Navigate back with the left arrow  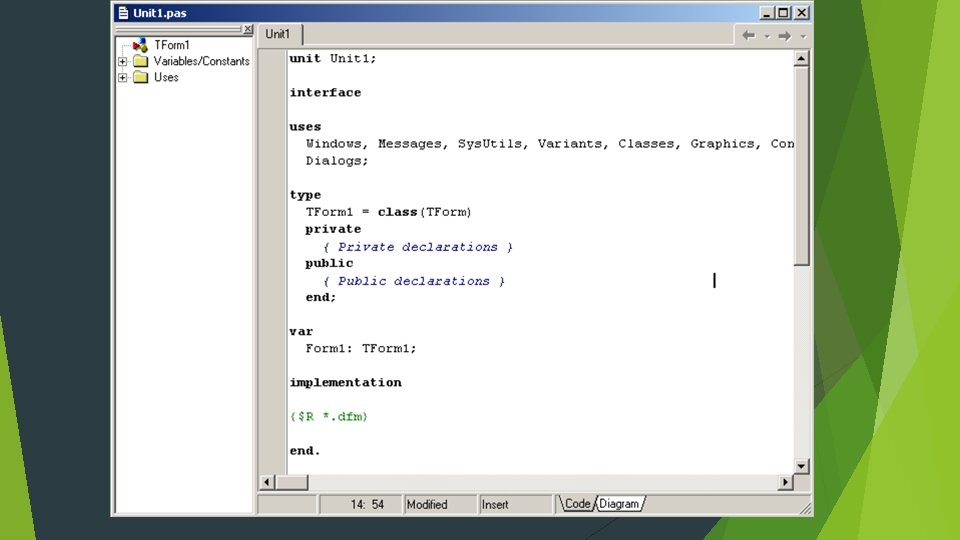748,36
